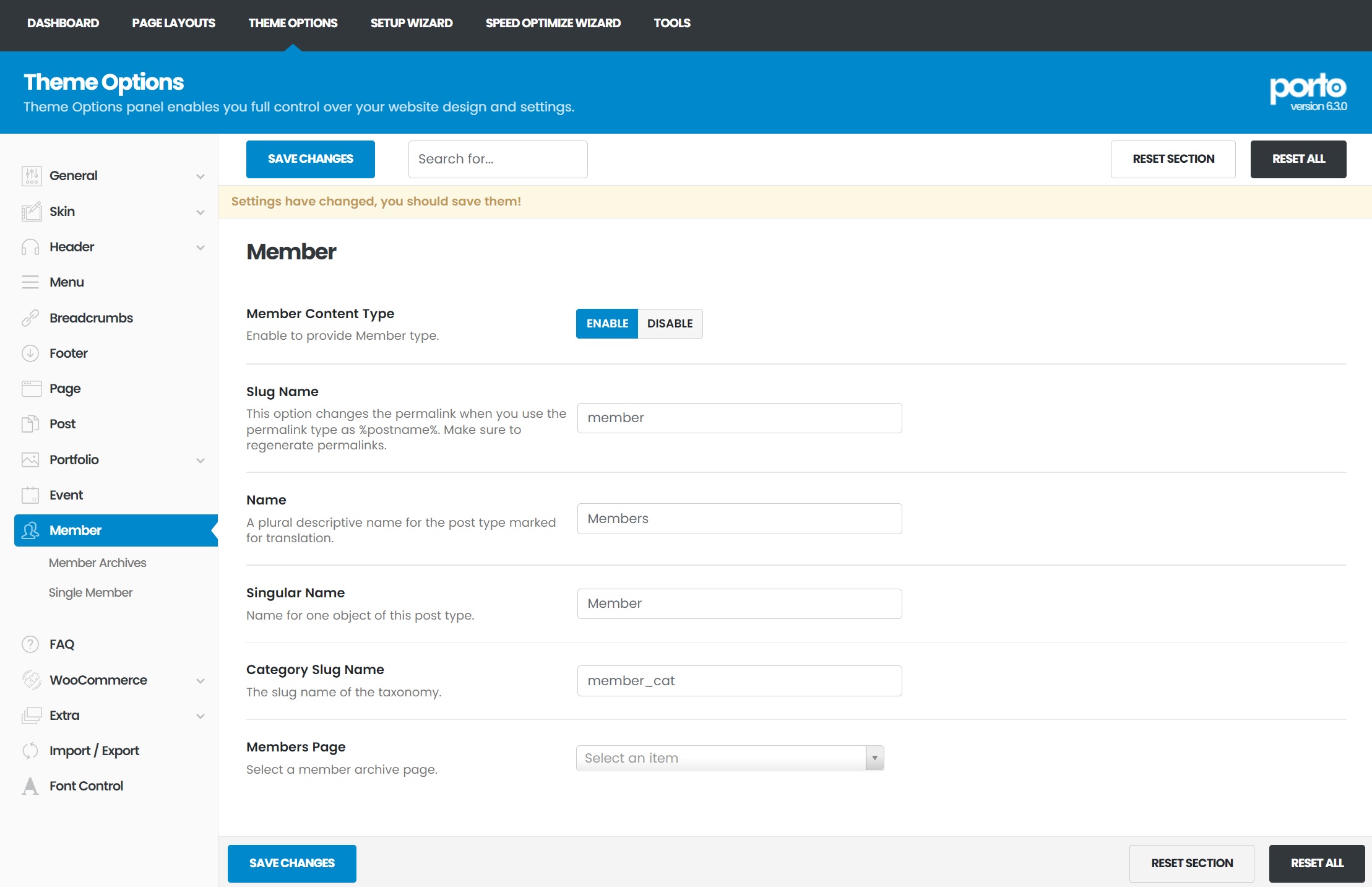Expand the Header section chevron
The height and width of the screenshot is (887, 1372).
[201, 248]
